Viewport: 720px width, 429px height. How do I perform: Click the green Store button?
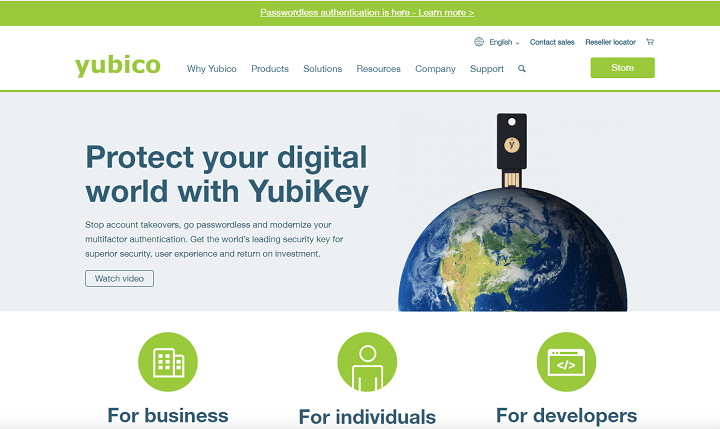(x=623, y=68)
